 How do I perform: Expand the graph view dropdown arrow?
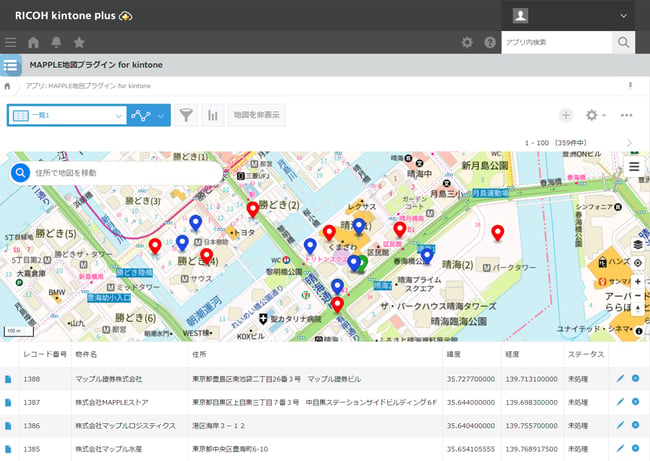pos(161,116)
